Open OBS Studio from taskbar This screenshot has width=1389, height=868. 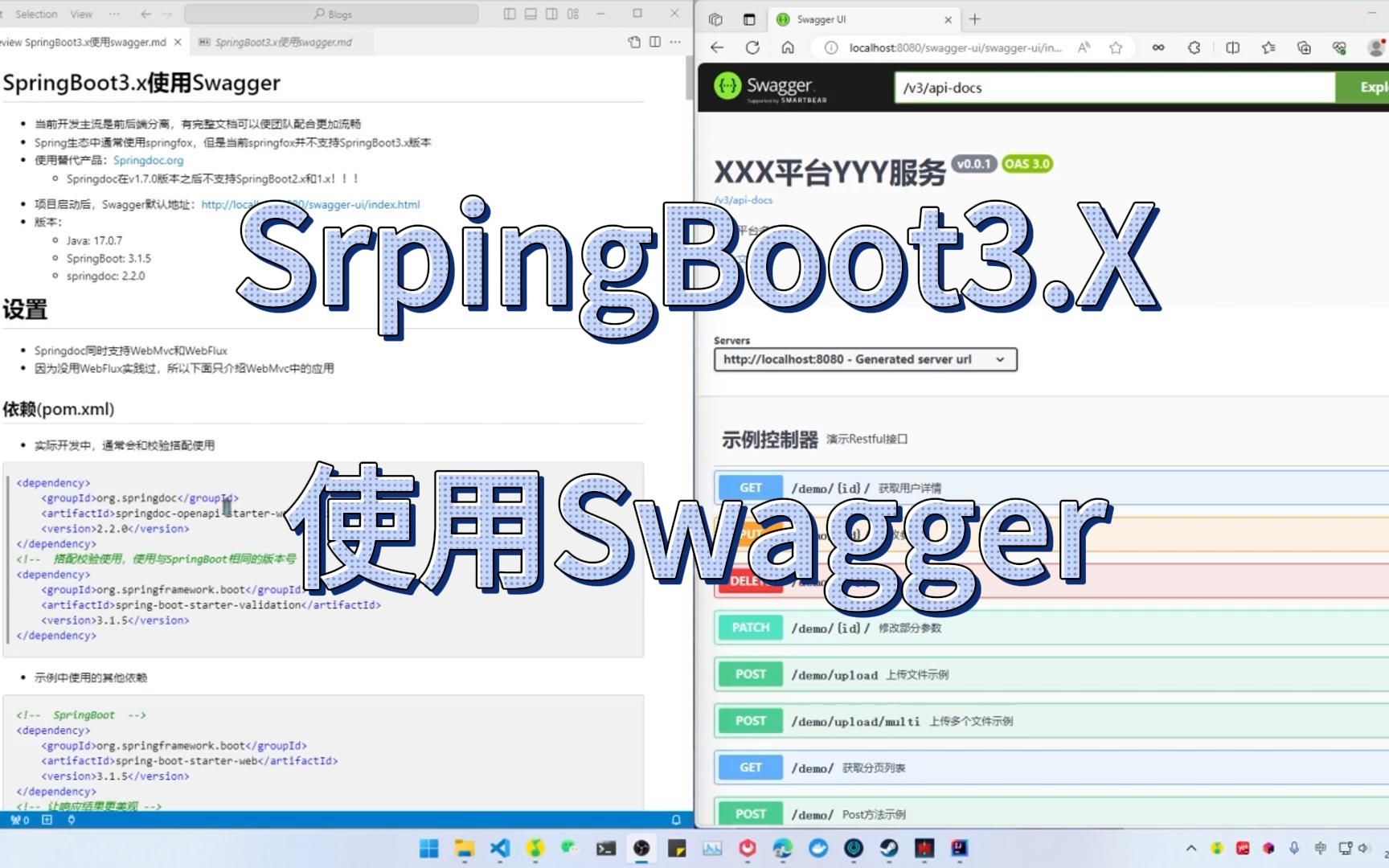[x=641, y=848]
